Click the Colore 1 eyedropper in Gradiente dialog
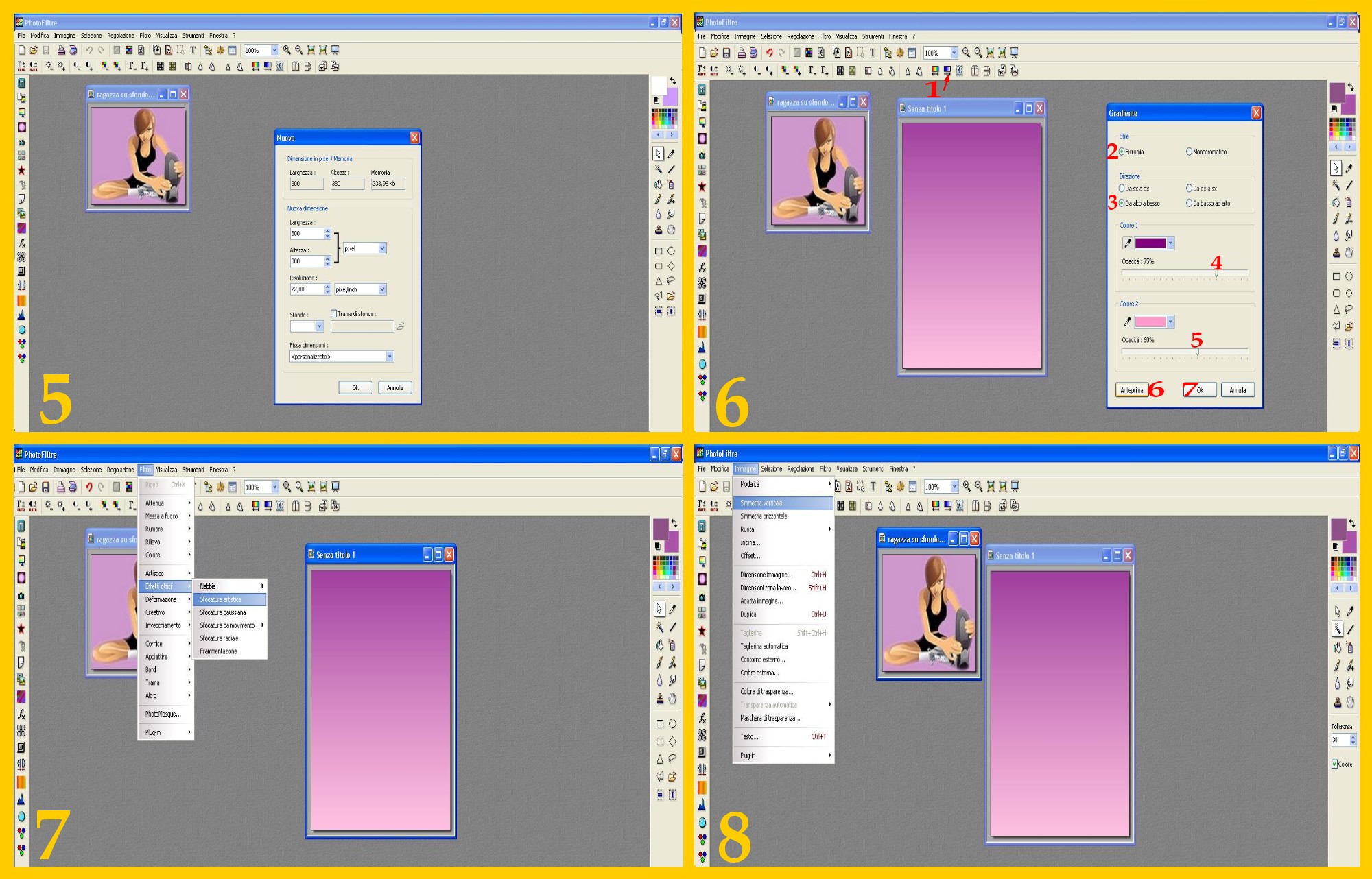 (x=1127, y=243)
